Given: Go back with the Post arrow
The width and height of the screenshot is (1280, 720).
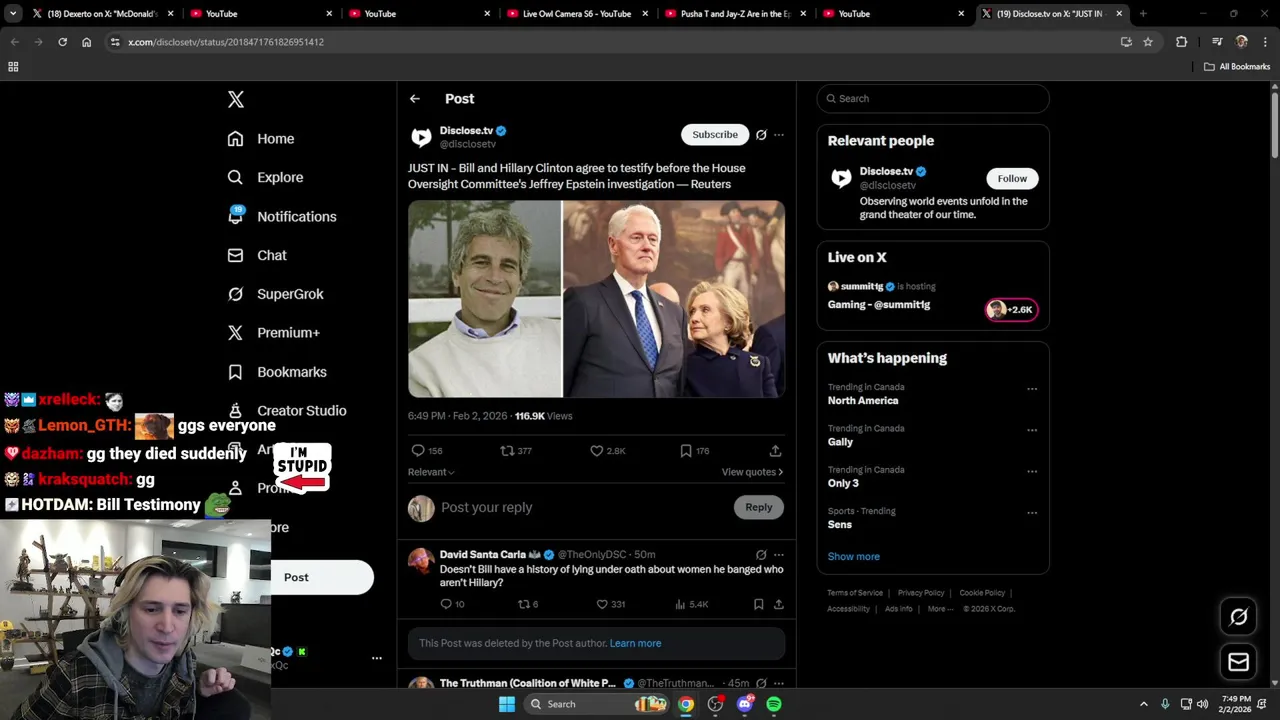Looking at the screenshot, I should pyautogui.click(x=415, y=99).
